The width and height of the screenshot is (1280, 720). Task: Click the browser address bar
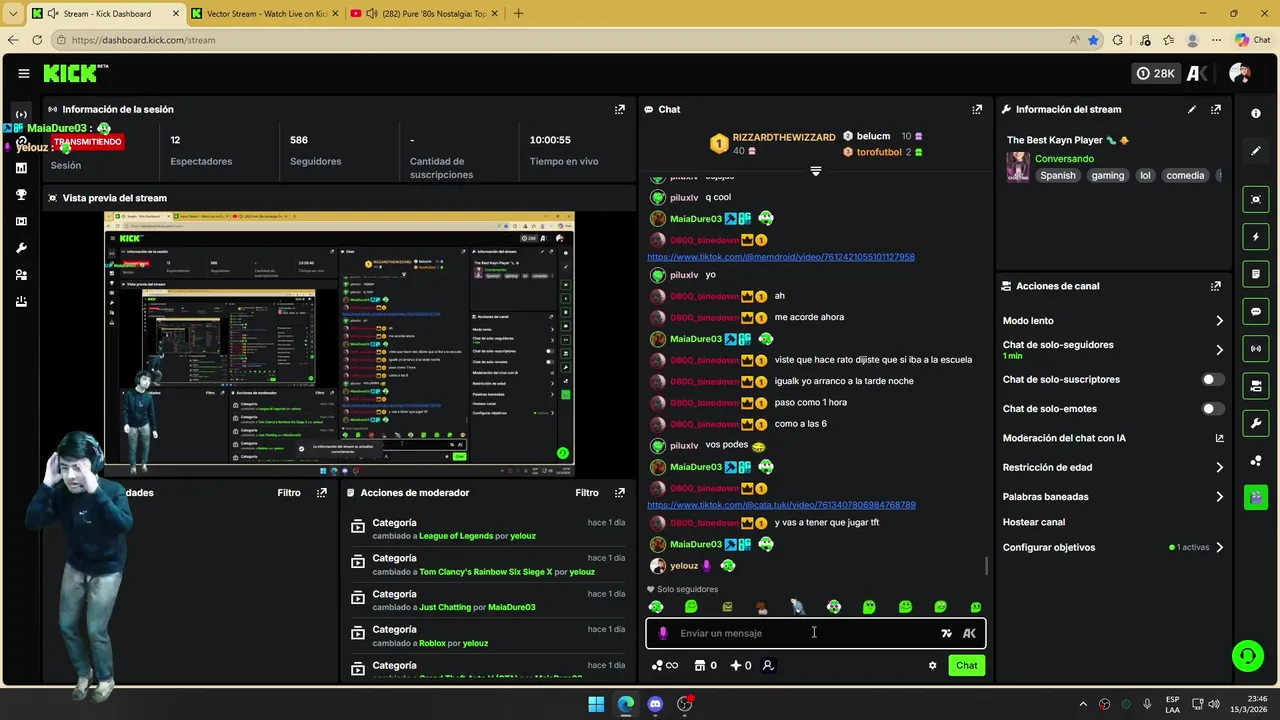560,40
